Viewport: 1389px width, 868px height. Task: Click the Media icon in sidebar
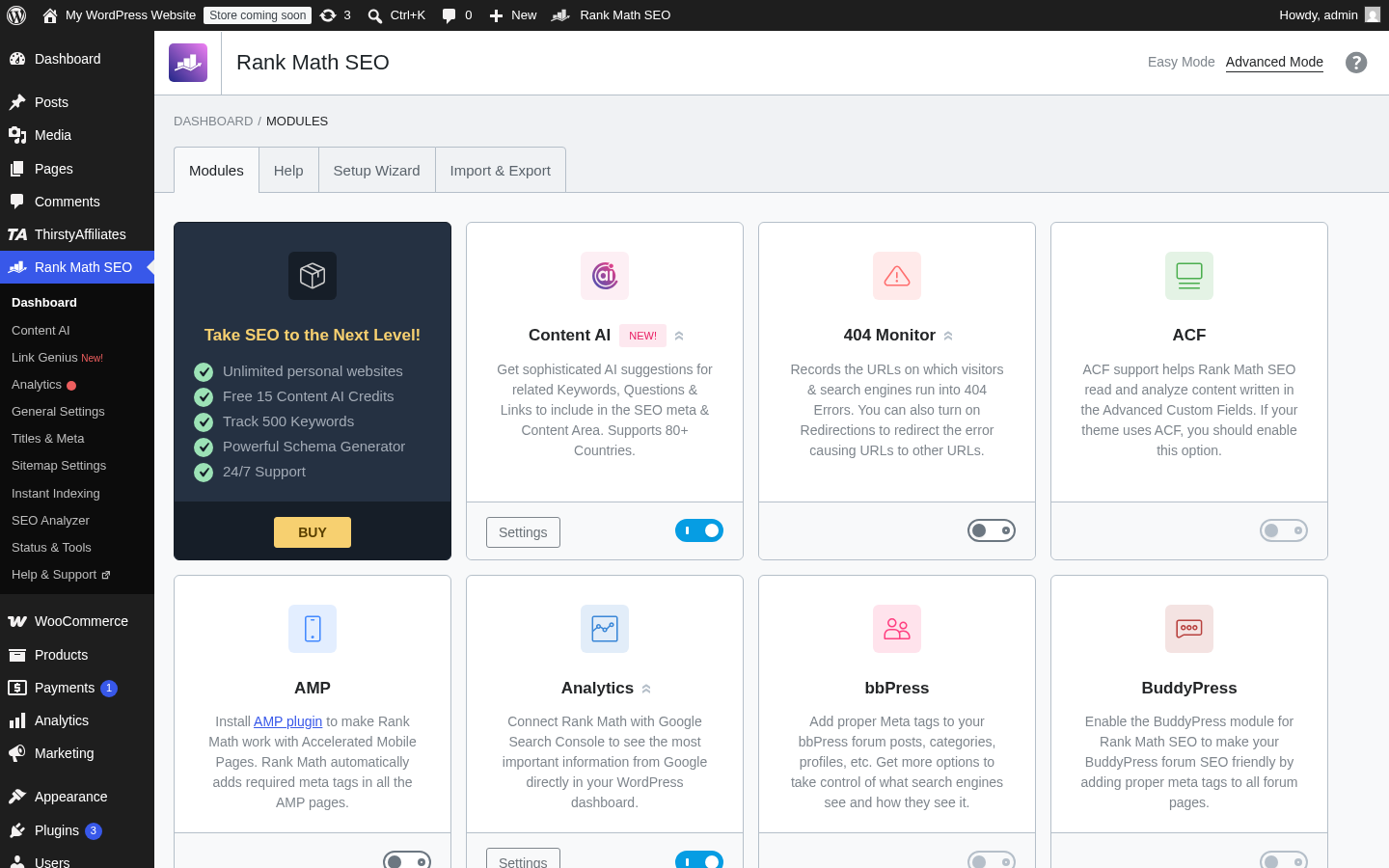click(17, 135)
